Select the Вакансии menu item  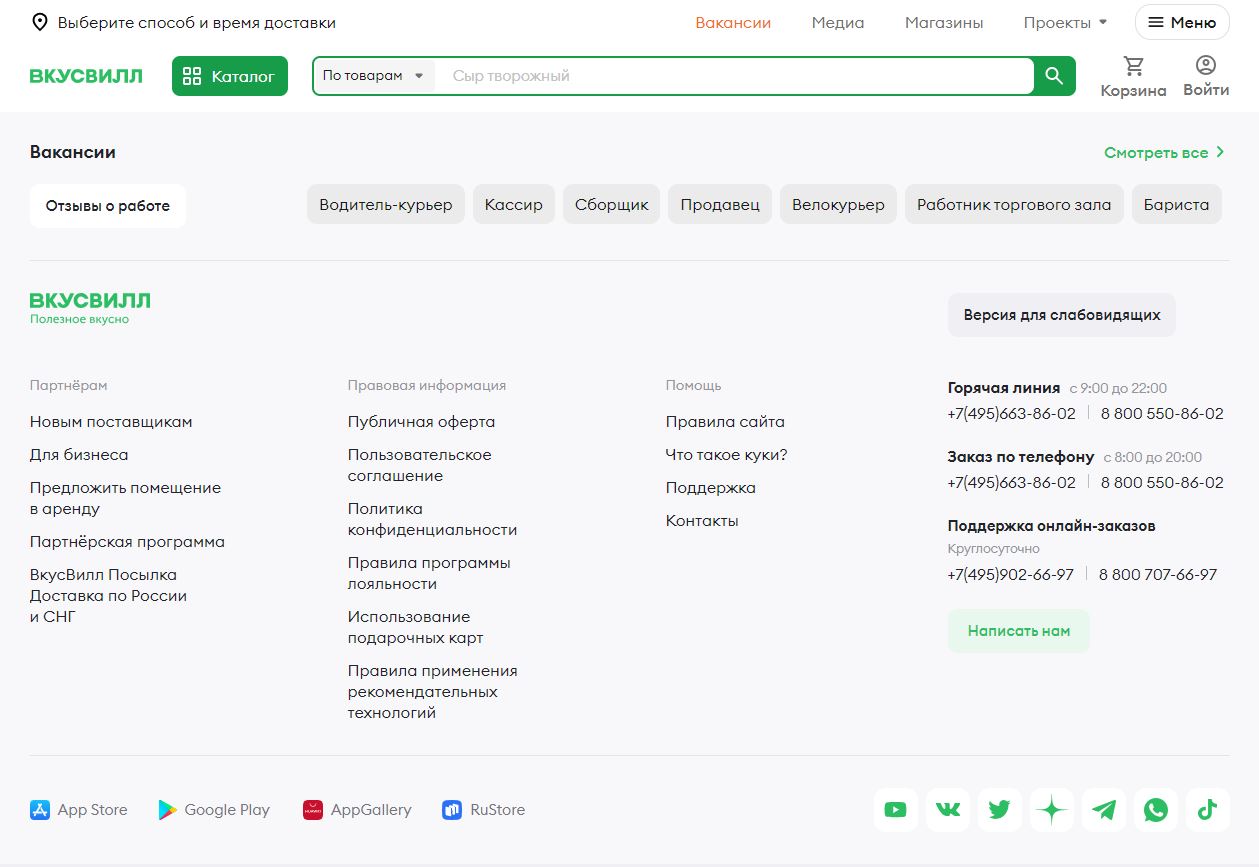click(x=733, y=21)
